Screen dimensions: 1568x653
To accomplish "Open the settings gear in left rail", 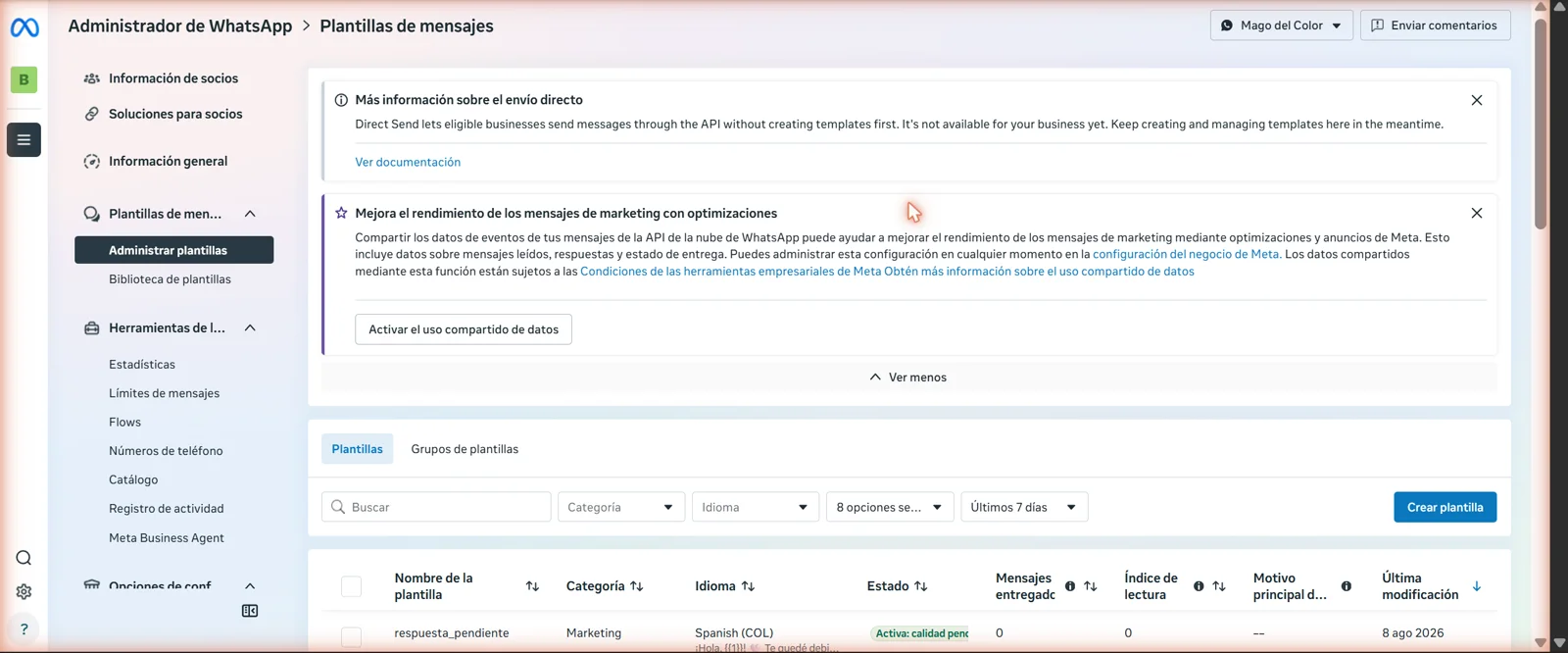I will tap(24, 591).
